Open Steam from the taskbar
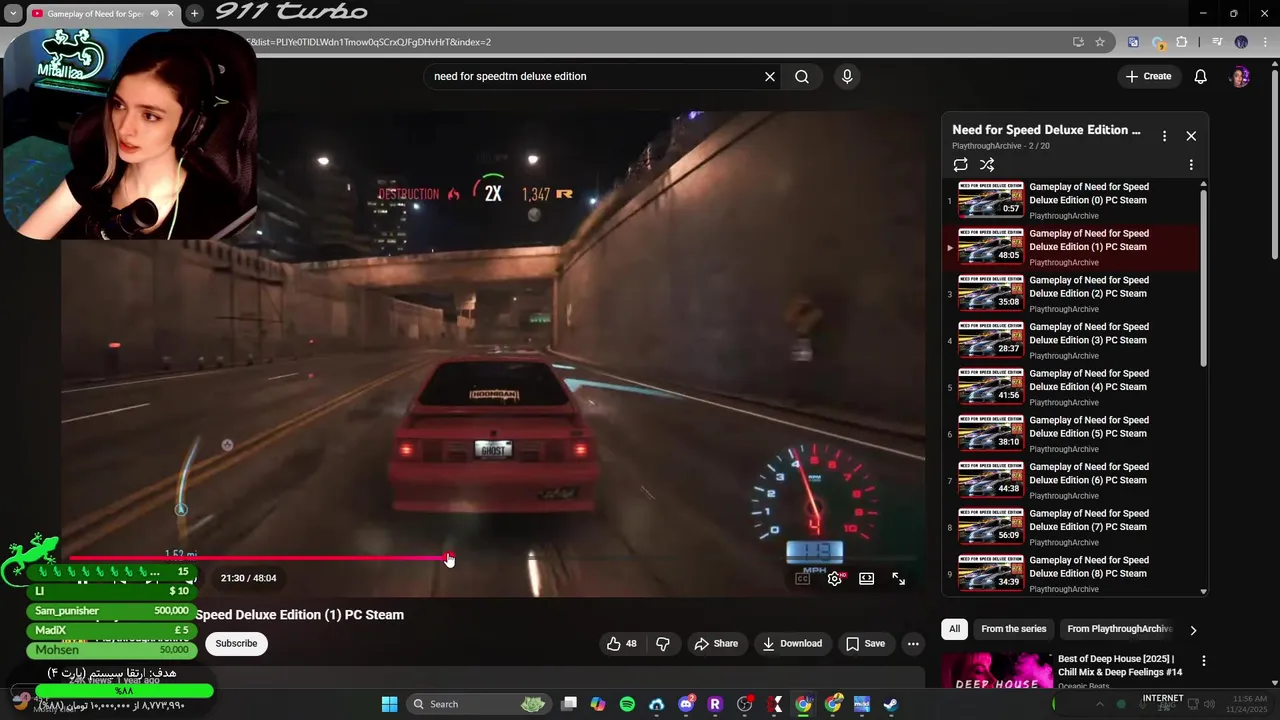Viewport: 1280px width, 720px height. (x=890, y=704)
